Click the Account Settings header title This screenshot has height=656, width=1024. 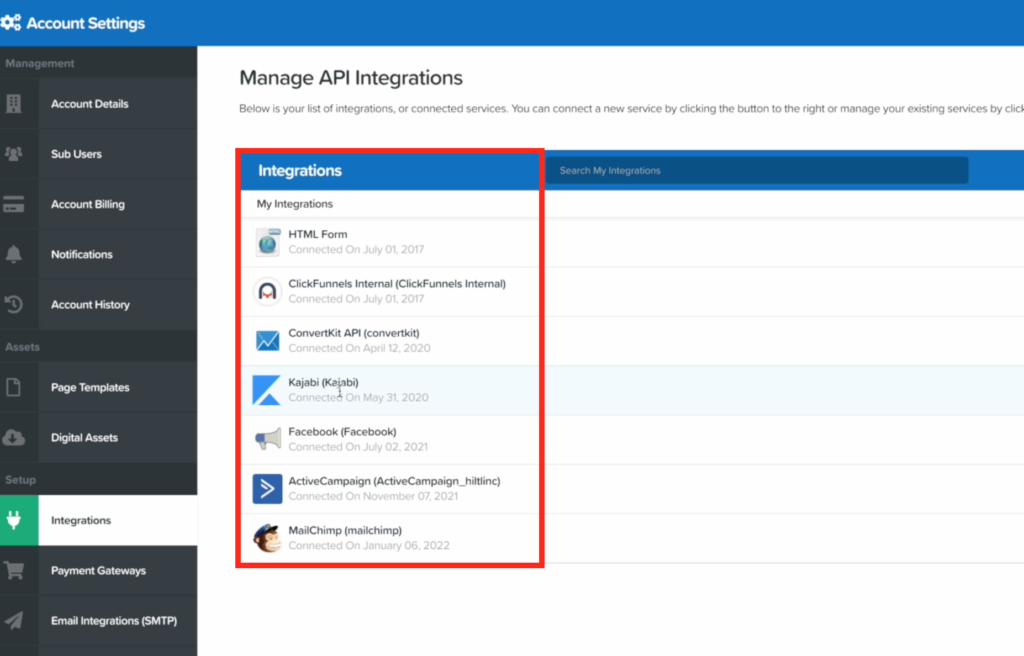click(x=86, y=23)
